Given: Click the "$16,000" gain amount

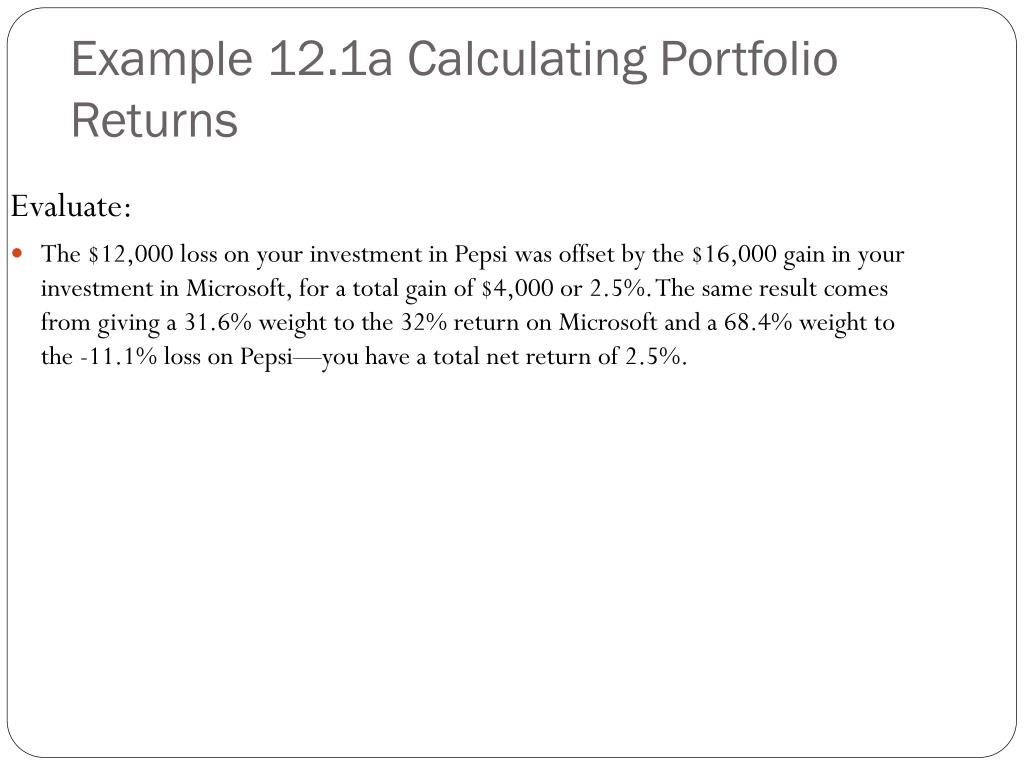Looking at the screenshot, I should [x=734, y=255].
